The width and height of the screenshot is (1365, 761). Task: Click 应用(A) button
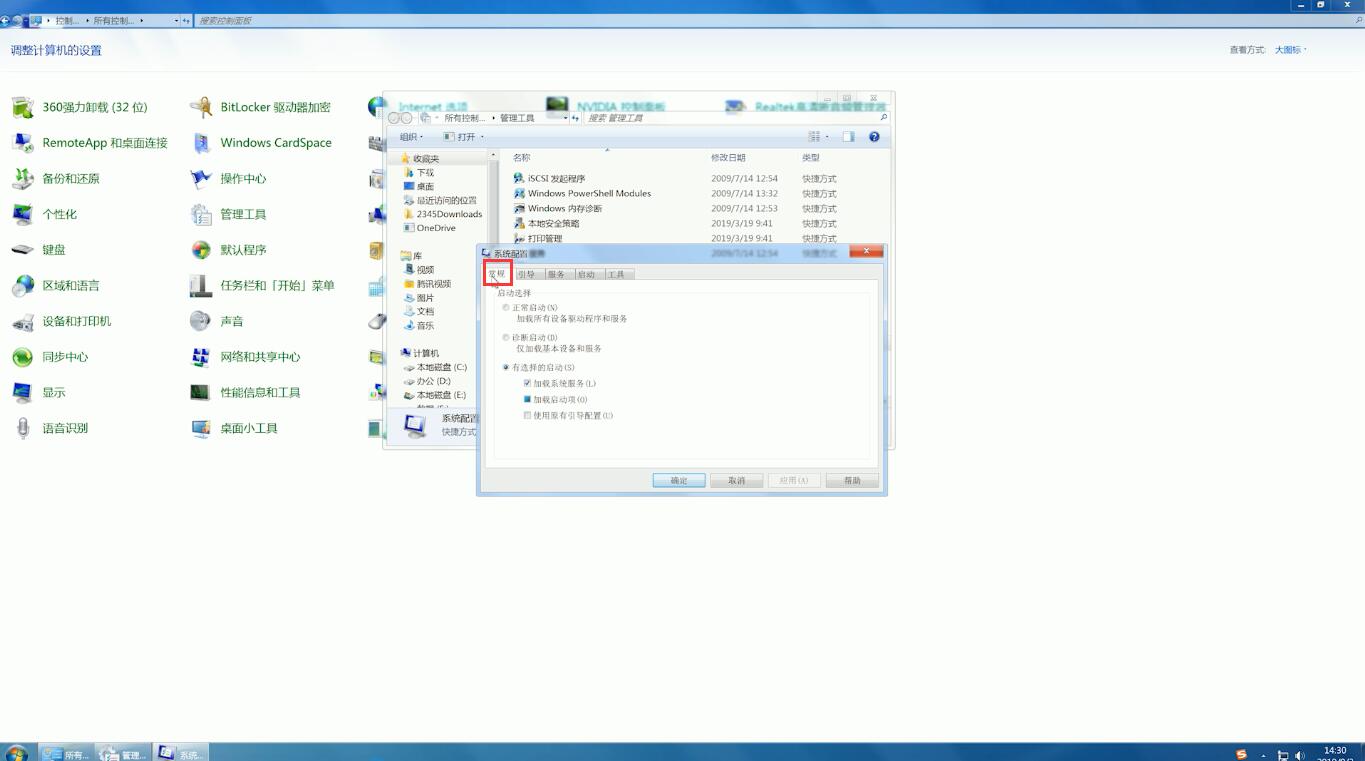[x=794, y=481]
